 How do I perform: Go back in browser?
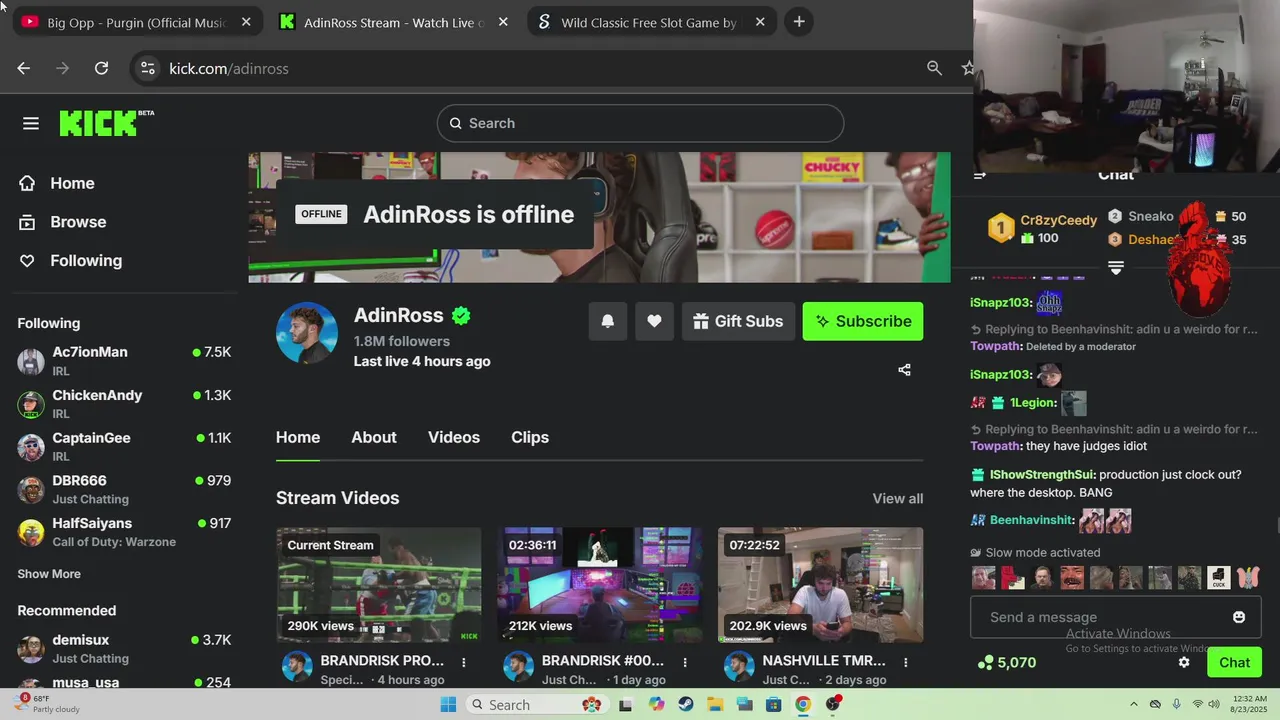[x=24, y=68]
